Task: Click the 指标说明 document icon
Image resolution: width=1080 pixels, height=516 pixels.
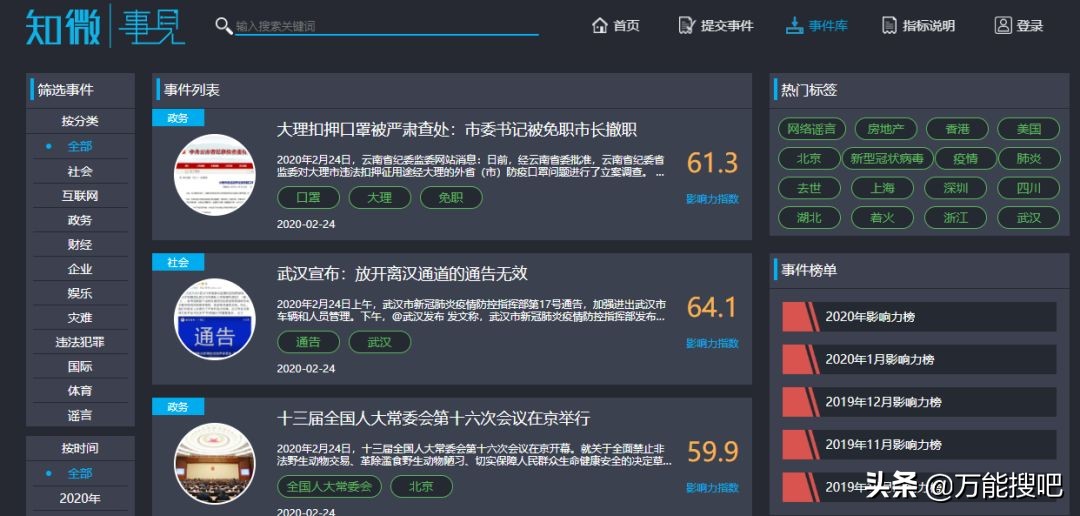Action: [x=890, y=25]
